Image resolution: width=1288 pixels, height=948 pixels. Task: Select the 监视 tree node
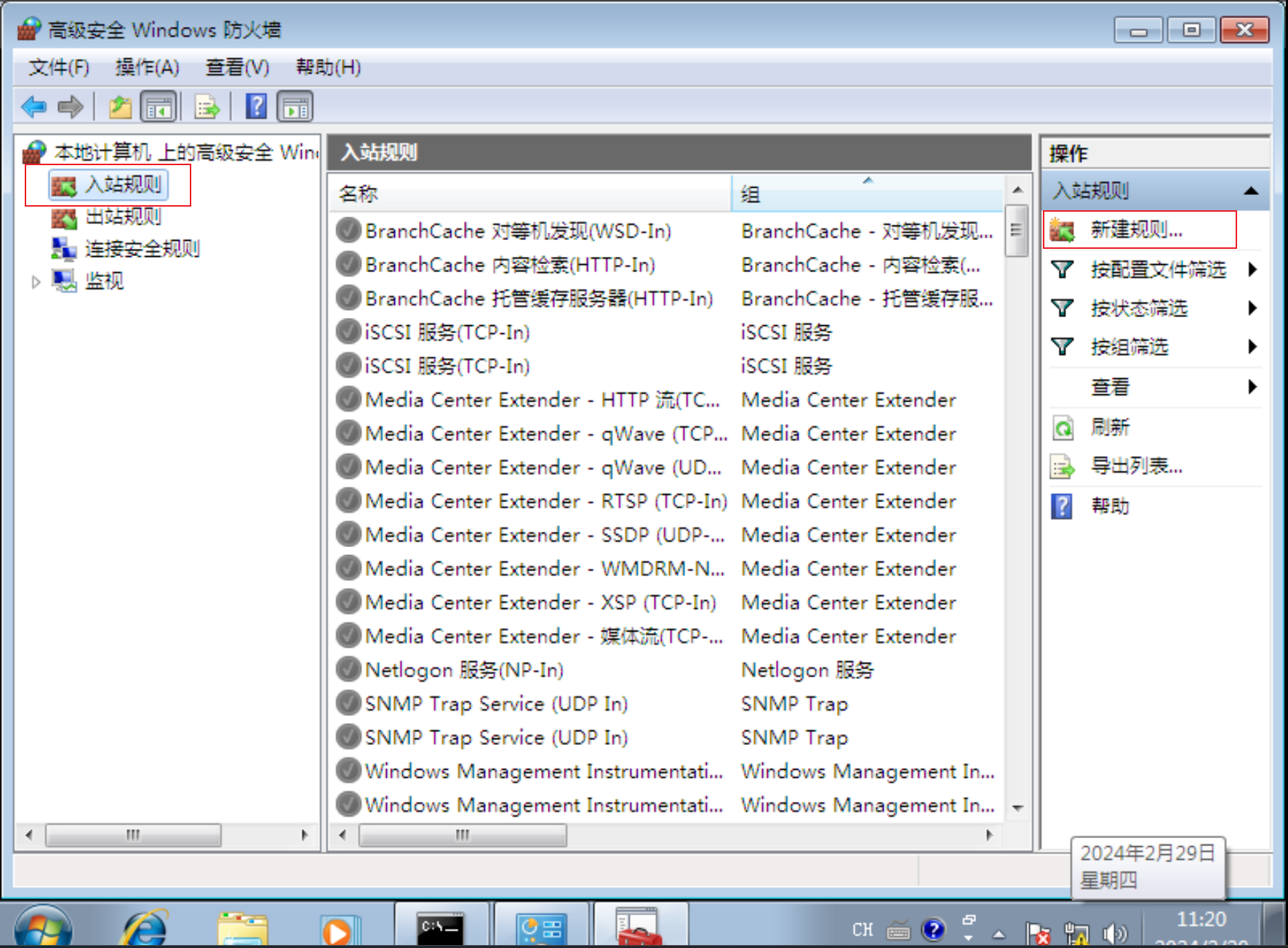(x=87, y=281)
